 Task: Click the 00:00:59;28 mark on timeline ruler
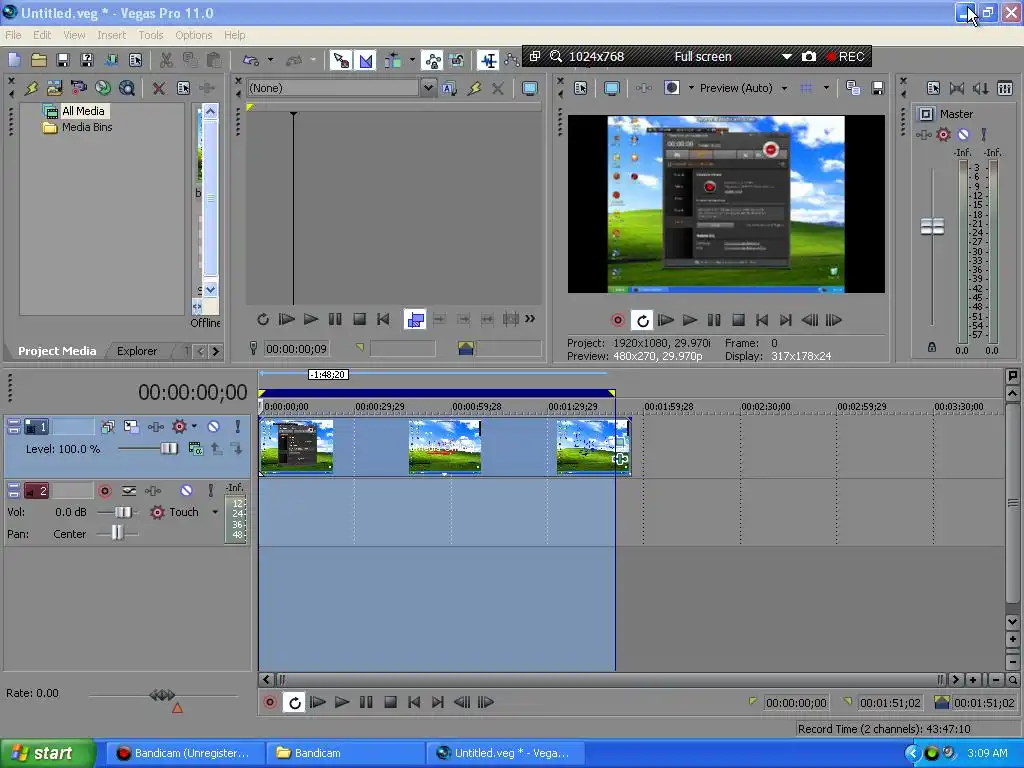[x=477, y=406]
